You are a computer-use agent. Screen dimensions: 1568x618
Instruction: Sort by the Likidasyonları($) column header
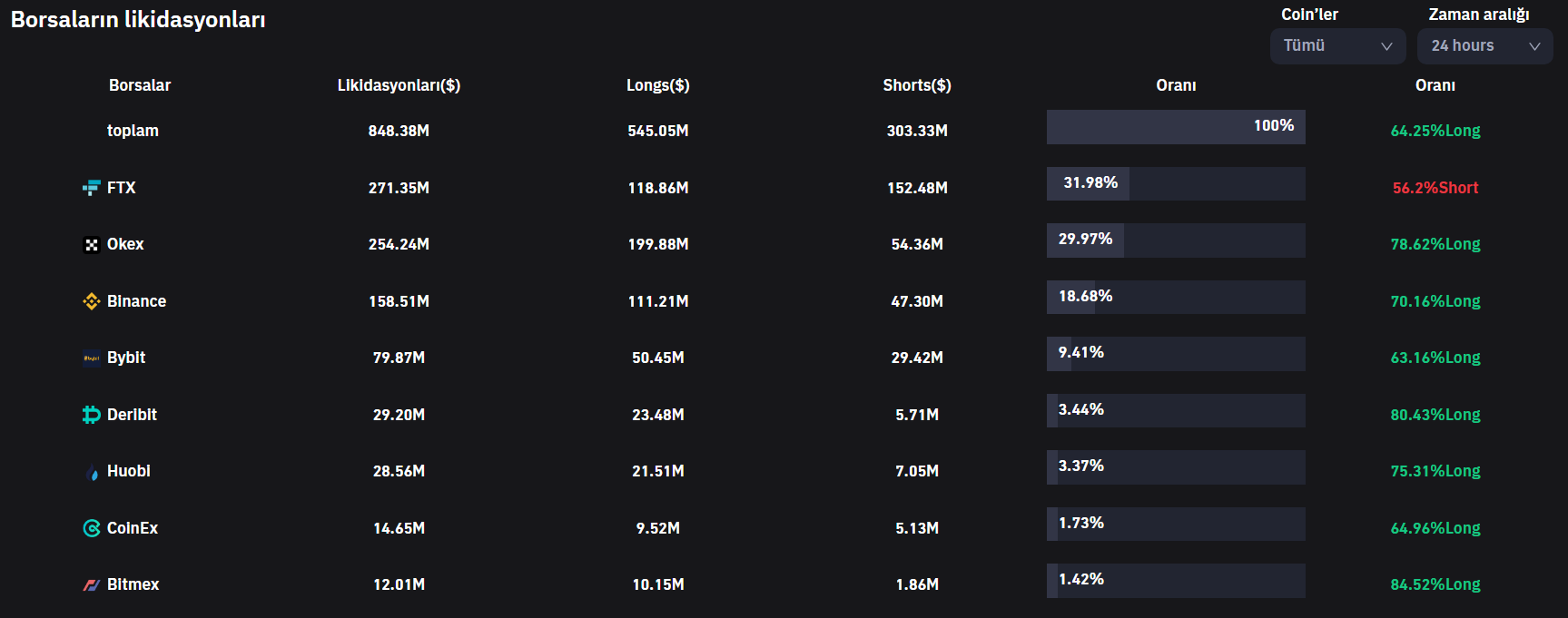click(x=399, y=85)
